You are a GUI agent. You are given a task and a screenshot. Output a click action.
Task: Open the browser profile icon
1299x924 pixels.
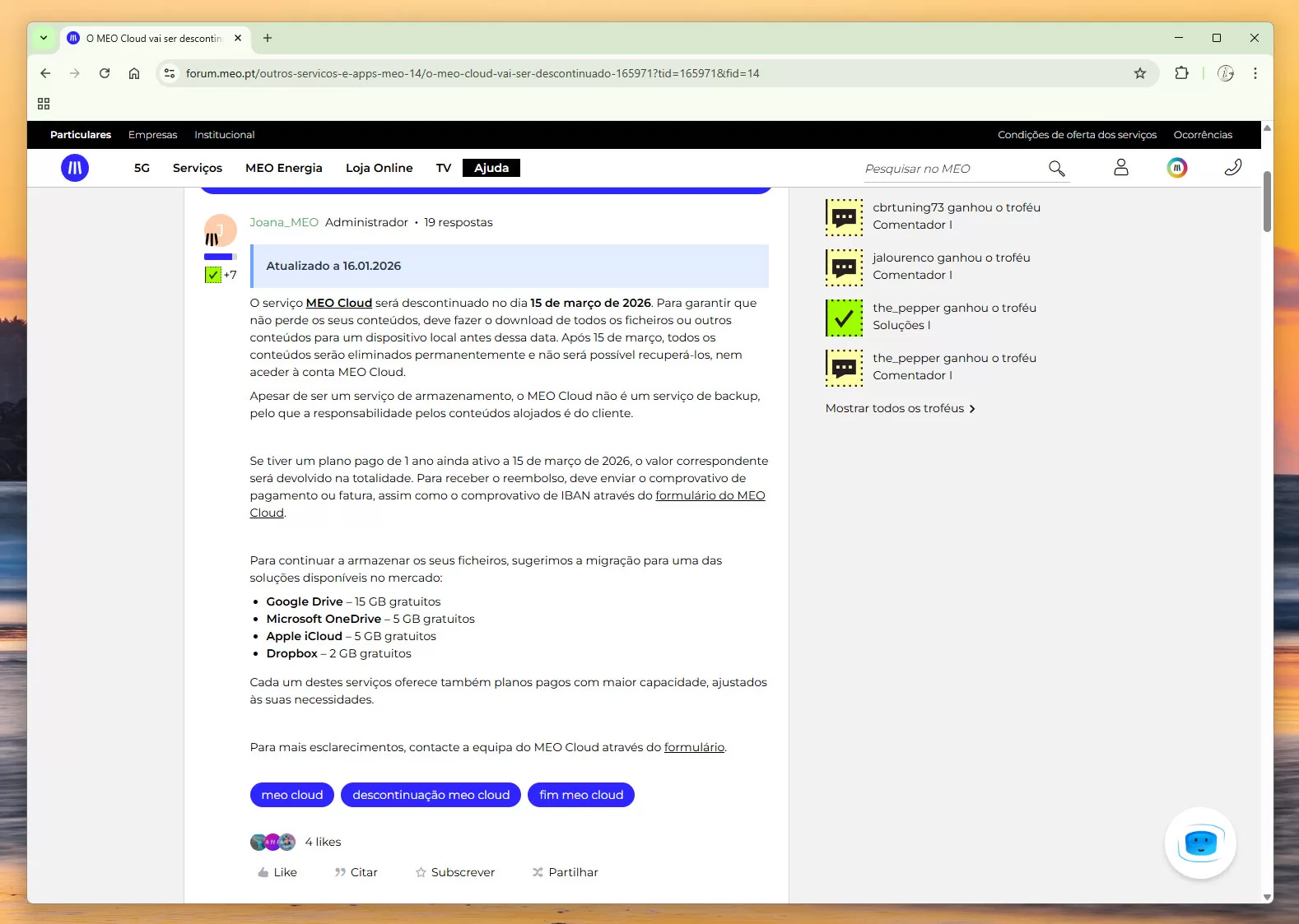(1226, 73)
